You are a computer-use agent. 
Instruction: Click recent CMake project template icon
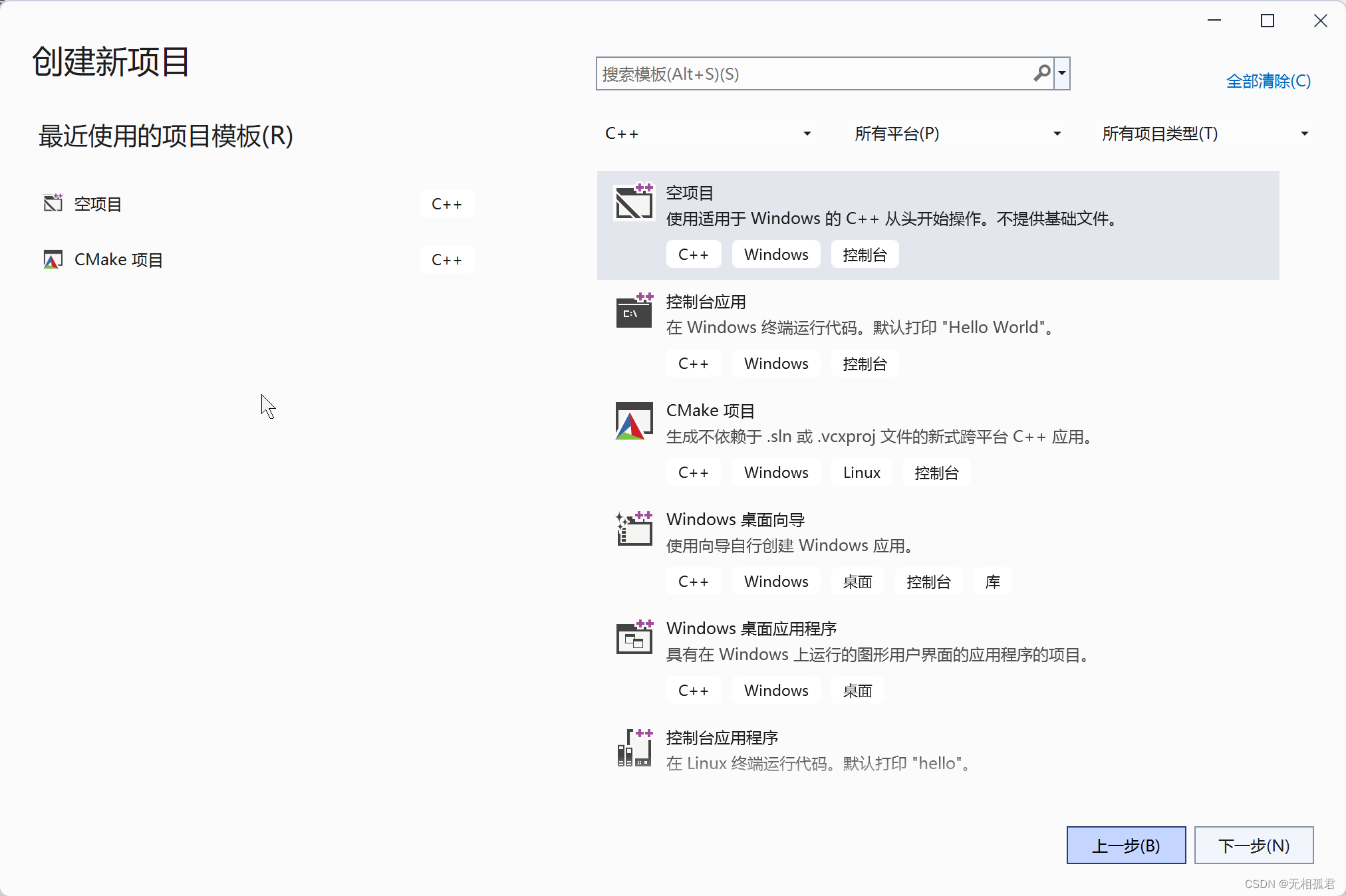53,259
